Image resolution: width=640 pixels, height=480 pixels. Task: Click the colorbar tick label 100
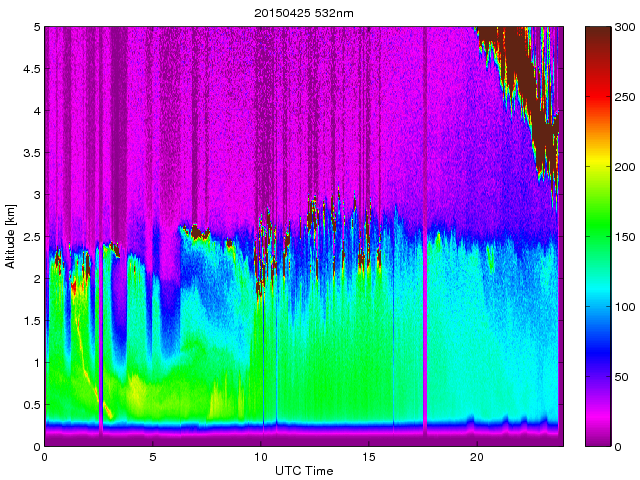tap(625, 307)
